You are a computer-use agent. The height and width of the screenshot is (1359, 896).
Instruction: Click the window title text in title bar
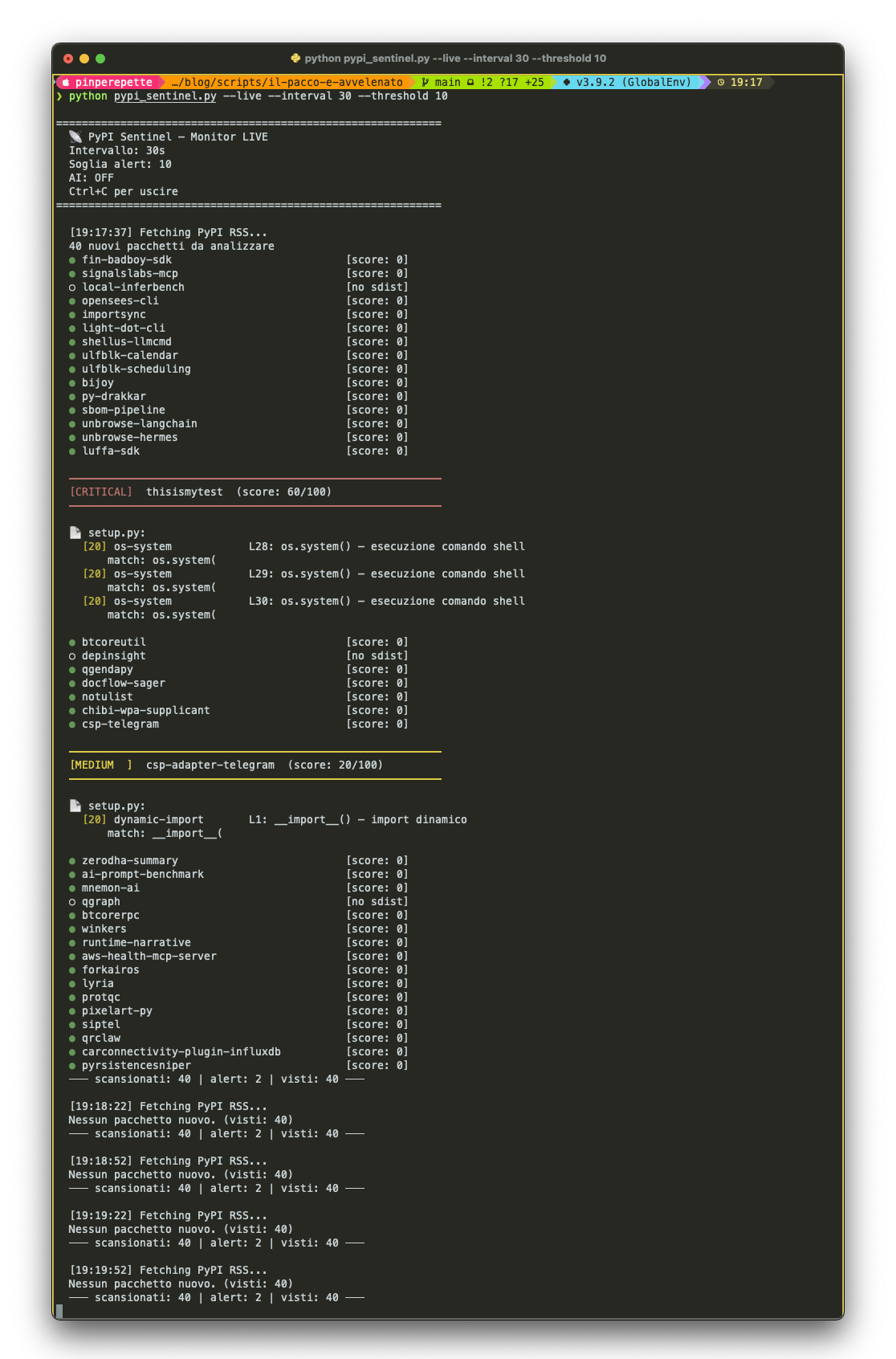click(x=455, y=58)
